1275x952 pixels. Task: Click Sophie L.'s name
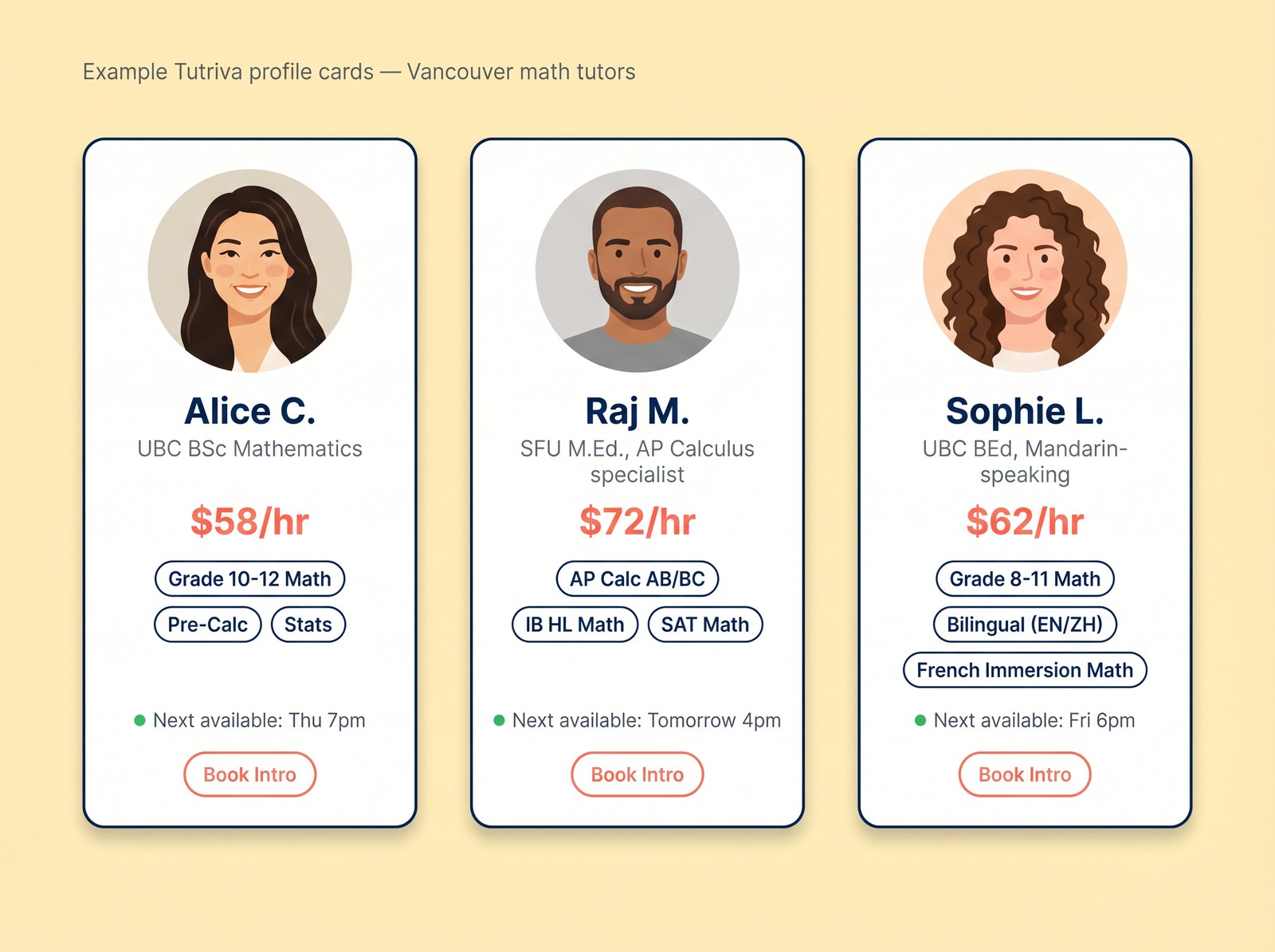coord(1024,411)
